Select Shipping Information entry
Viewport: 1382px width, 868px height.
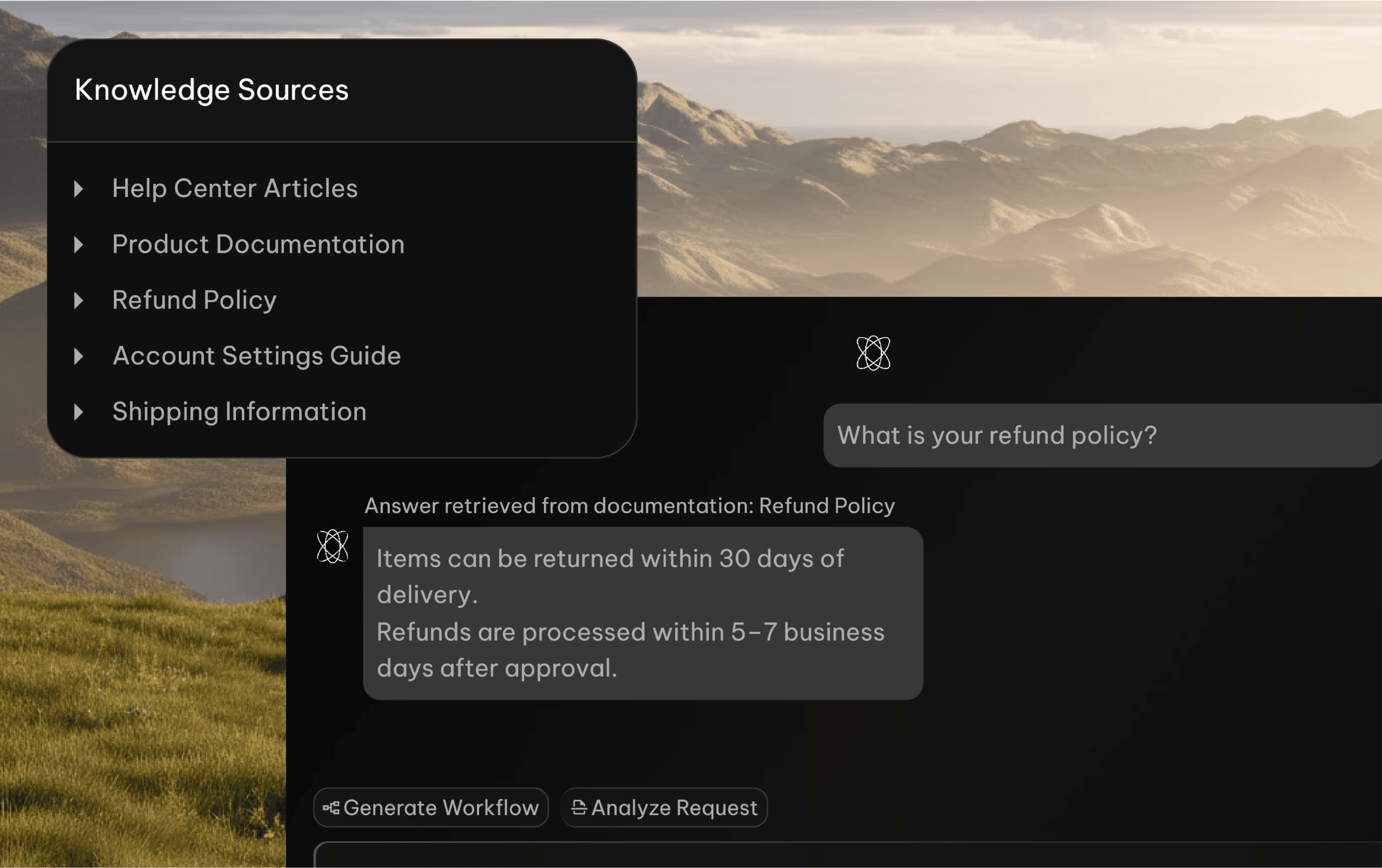pos(239,412)
